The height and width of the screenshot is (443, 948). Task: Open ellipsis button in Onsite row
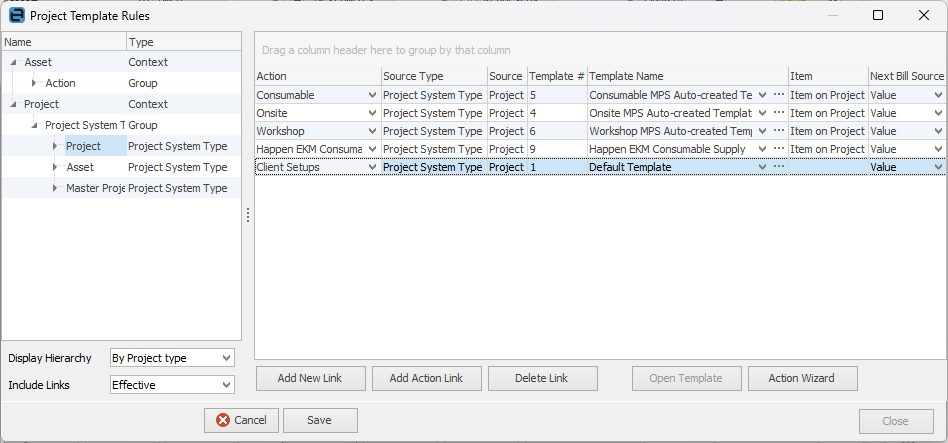(779, 113)
